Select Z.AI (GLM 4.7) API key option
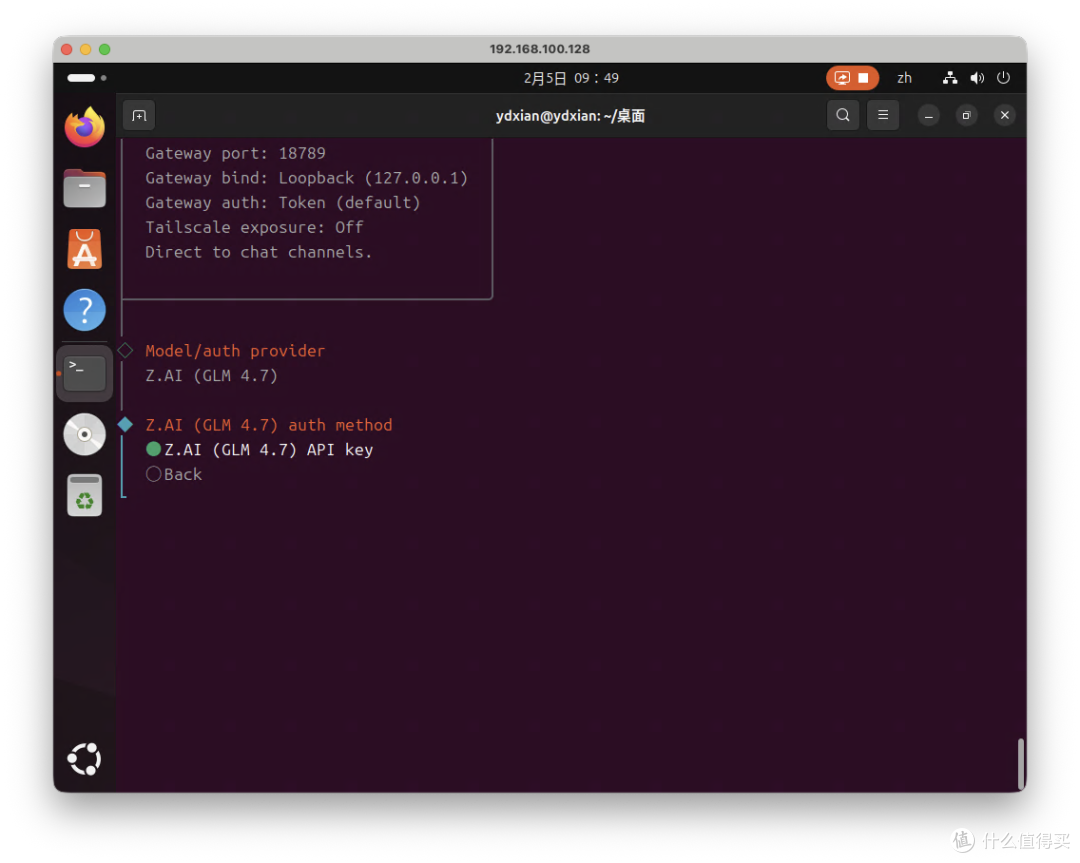The image size is (1080, 863). pyautogui.click(x=260, y=450)
